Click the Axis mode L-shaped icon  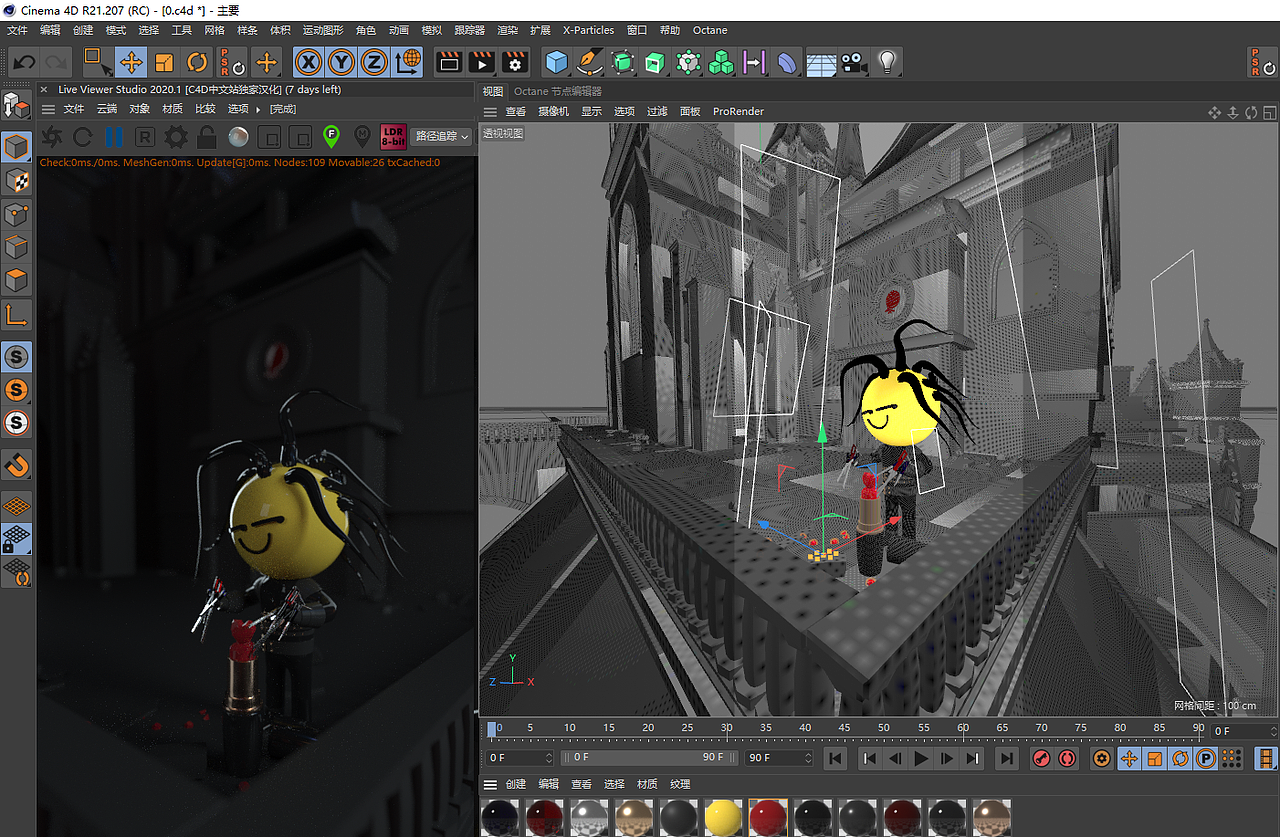click(17, 316)
